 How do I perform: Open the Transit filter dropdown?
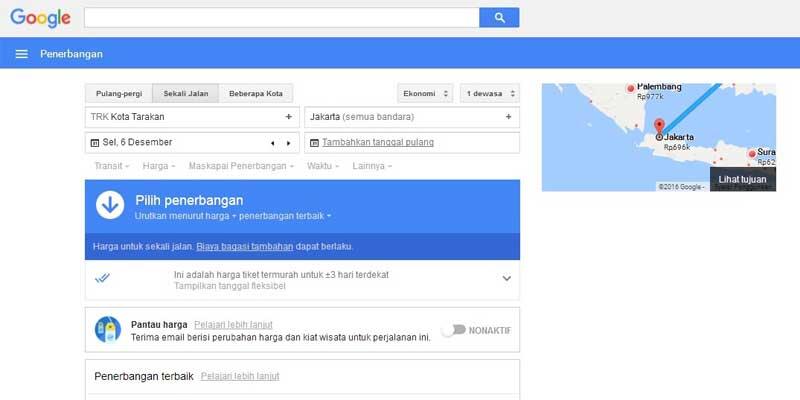pos(112,166)
